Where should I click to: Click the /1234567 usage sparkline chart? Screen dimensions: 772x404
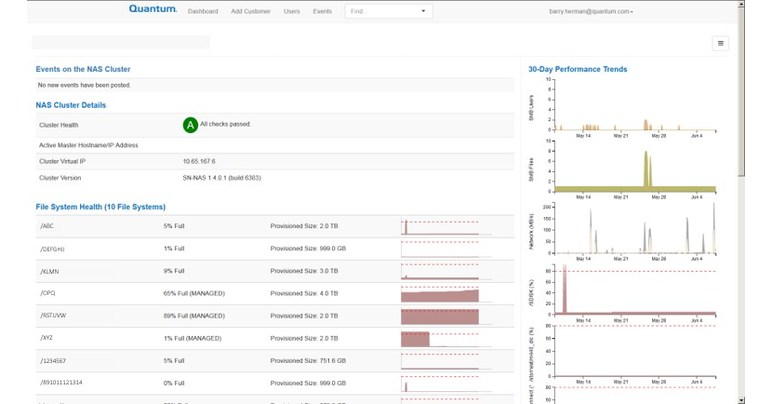(x=439, y=361)
